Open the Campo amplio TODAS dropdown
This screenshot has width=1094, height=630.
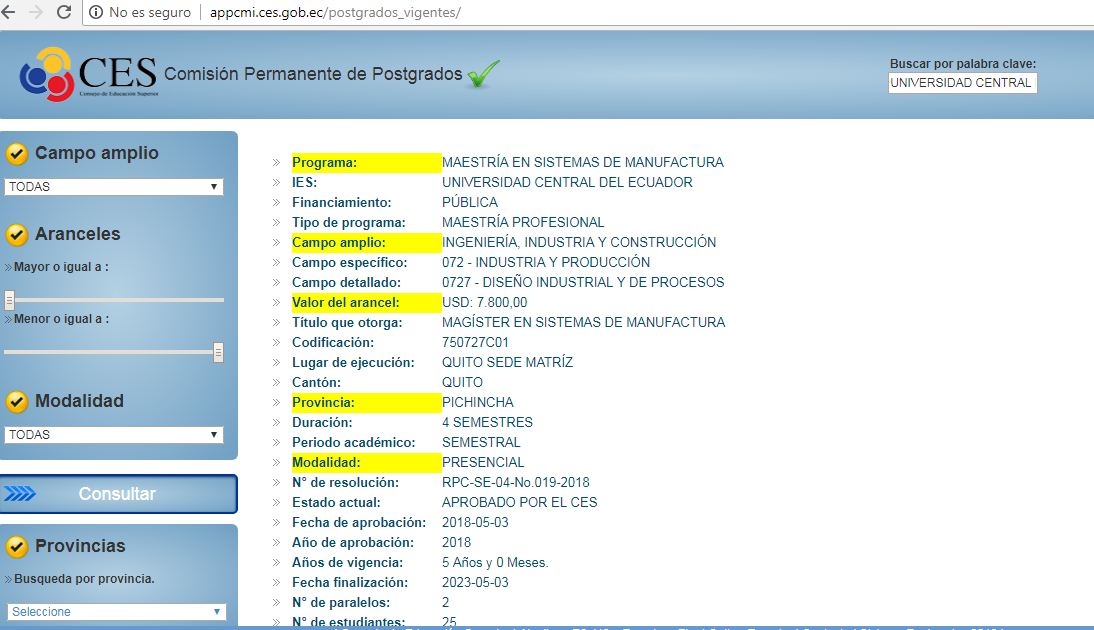click(x=113, y=188)
